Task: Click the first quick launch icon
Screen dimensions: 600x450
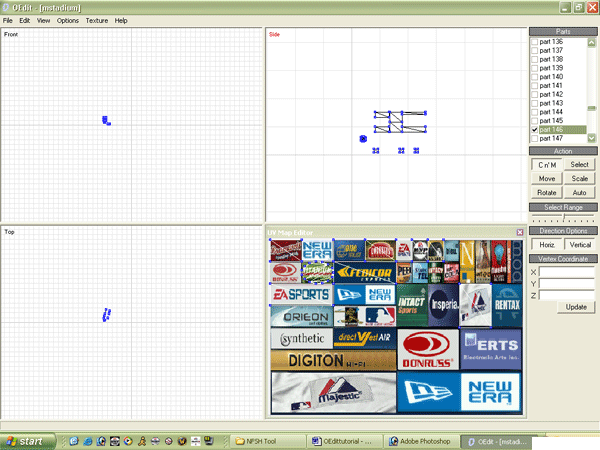Action: pyautogui.click(x=74, y=441)
